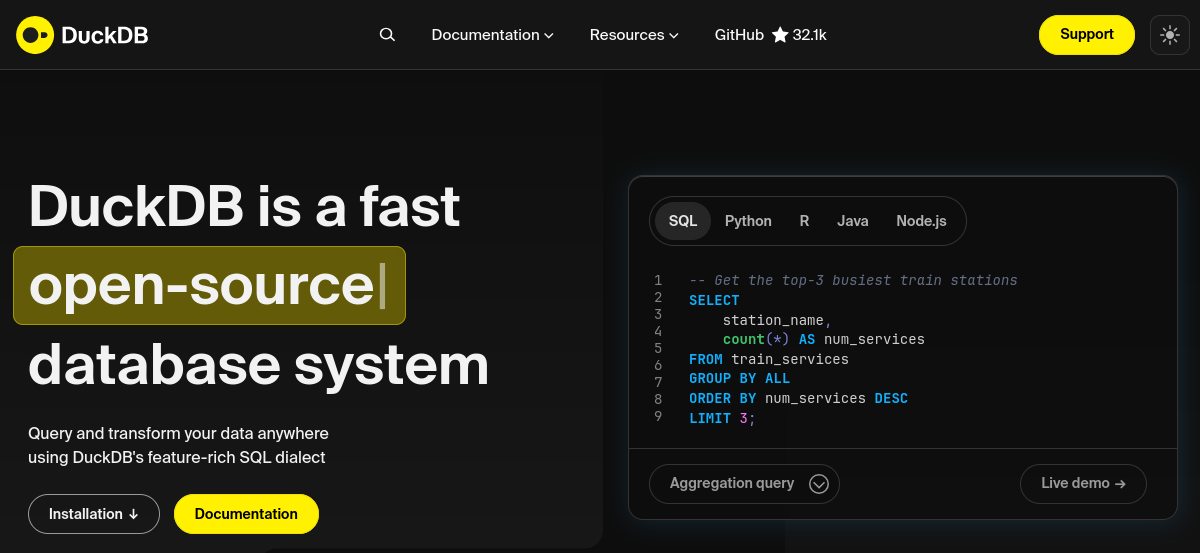Switch to the SQL code tab

point(683,221)
